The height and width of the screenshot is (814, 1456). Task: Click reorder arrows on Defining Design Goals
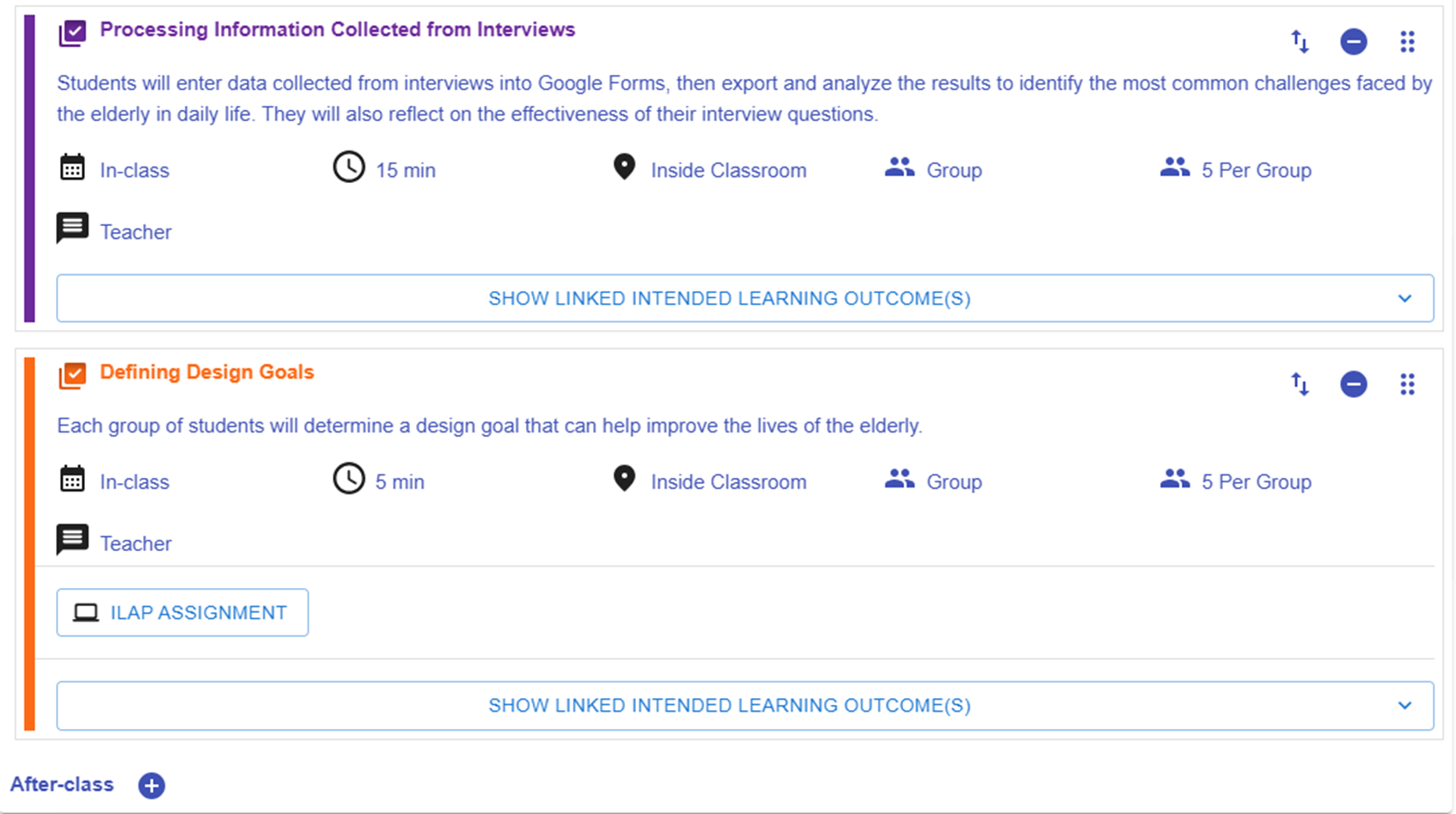(x=1300, y=384)
